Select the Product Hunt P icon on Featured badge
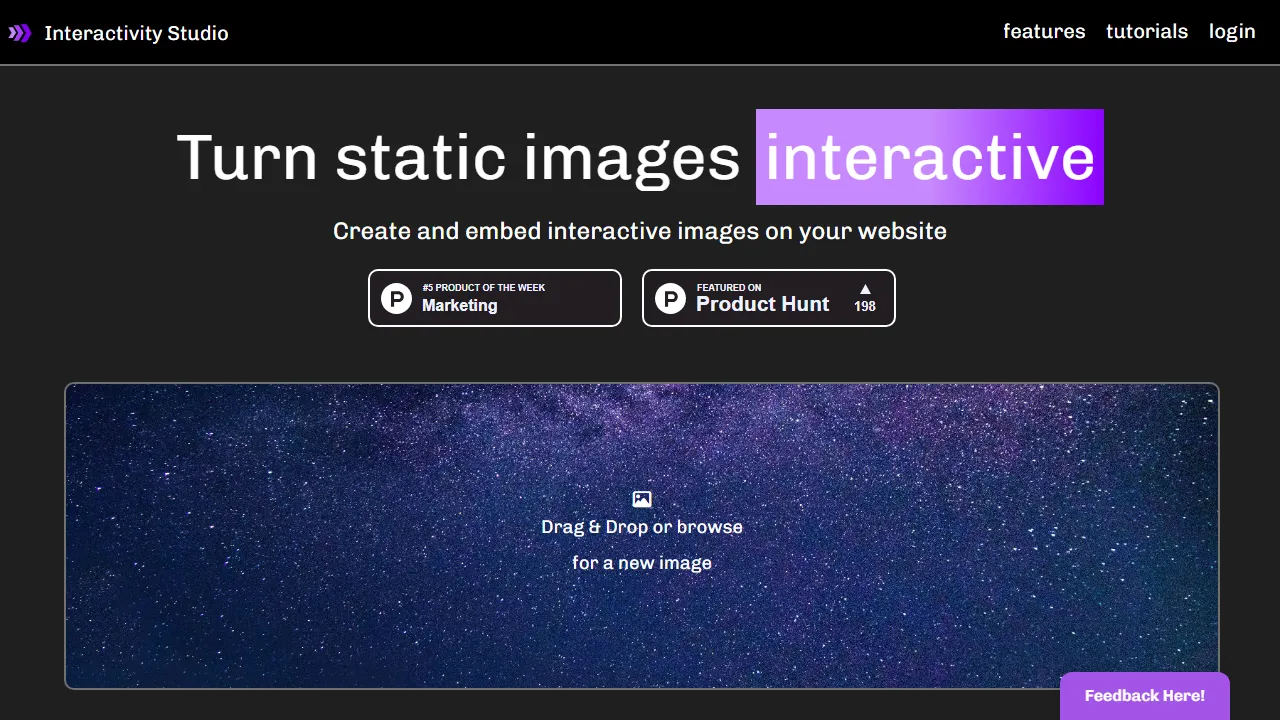The height and width of the screenshot is (720, 1280). pos(670,298)
